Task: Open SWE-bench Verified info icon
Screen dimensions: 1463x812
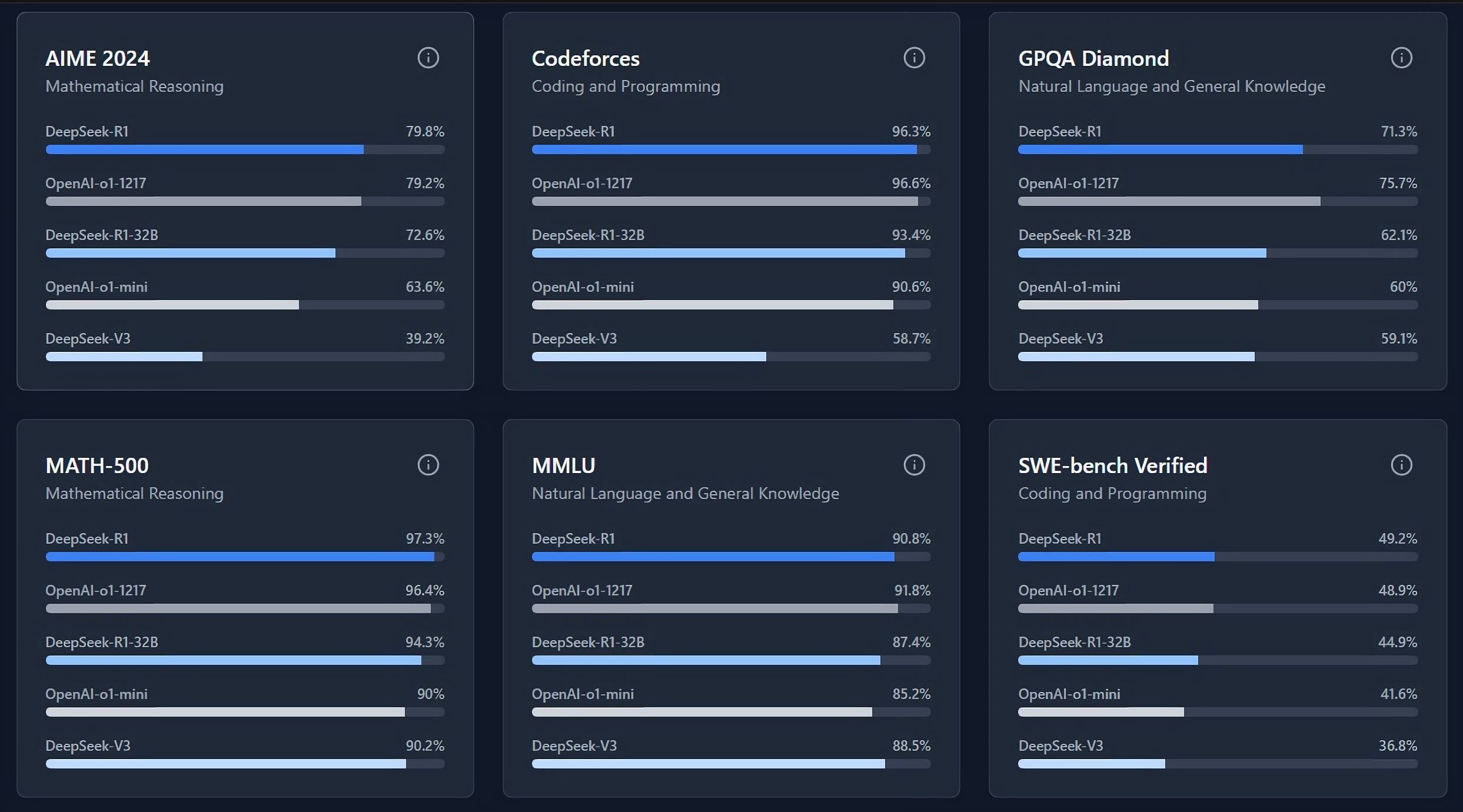Action: click(x=1401, y=465)
